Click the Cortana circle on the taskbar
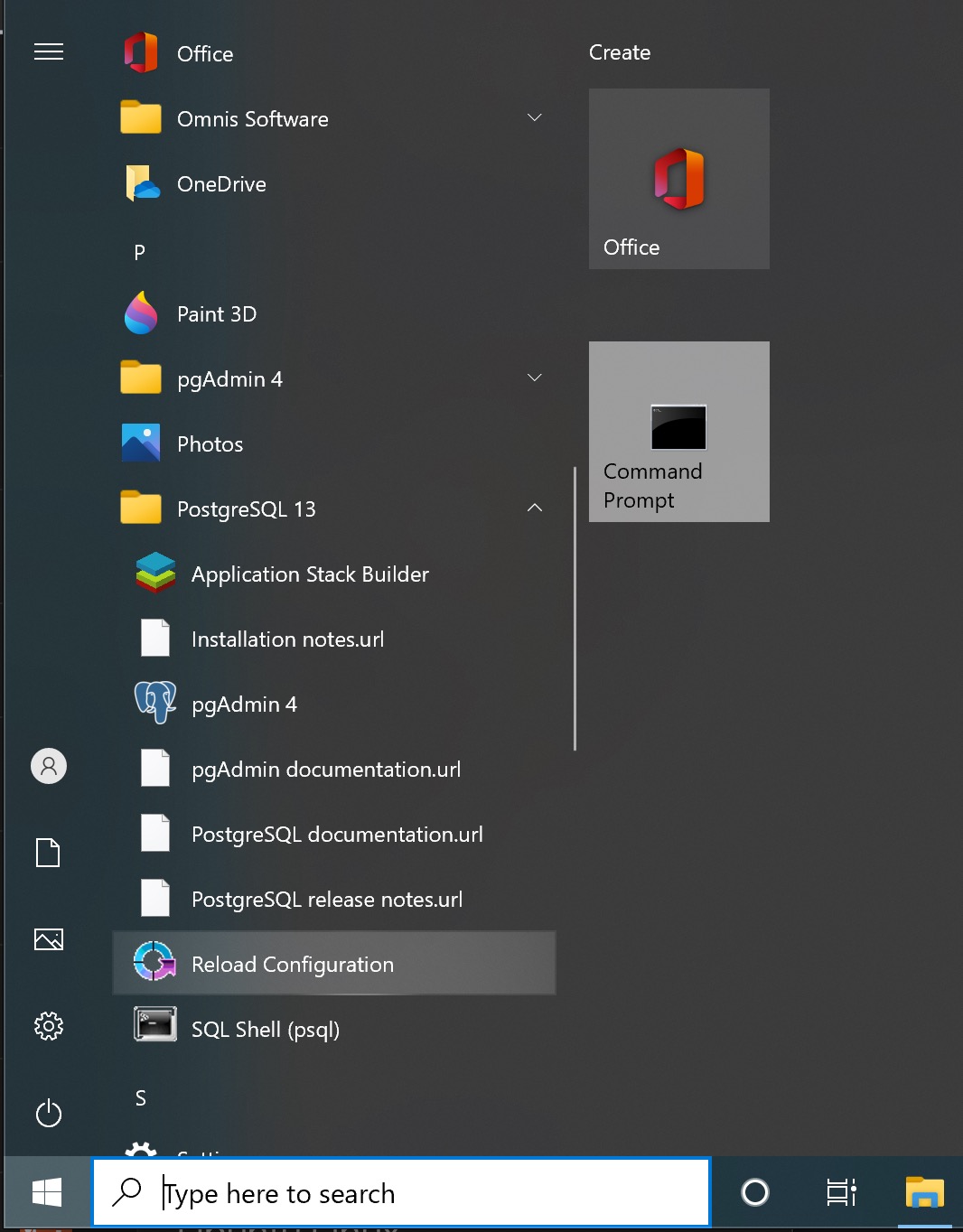963x1232 pixels. 754,1193
